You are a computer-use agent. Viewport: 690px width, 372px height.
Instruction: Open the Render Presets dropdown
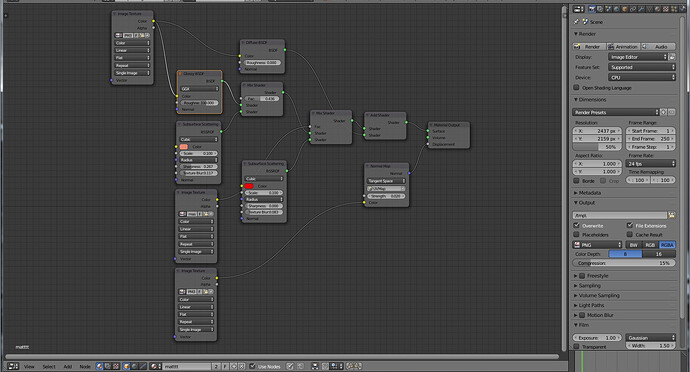pyautogui.click(x=616, y=112)
